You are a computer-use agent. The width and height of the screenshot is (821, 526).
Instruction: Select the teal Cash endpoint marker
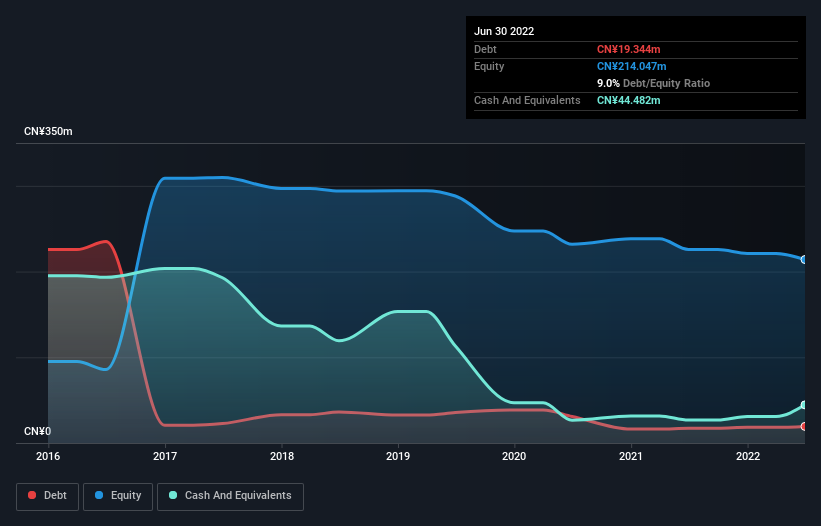click(804, 405)
